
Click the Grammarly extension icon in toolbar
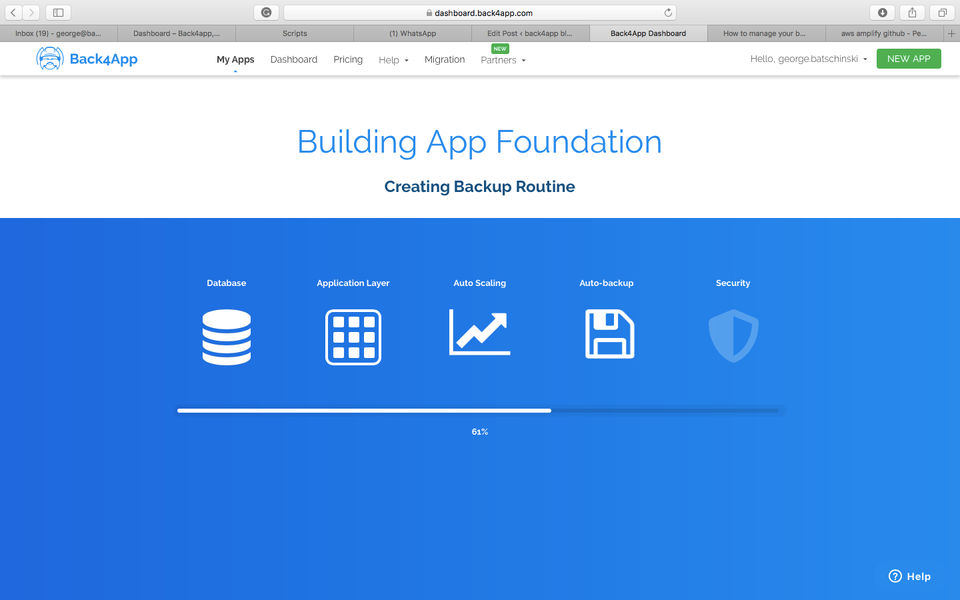(266, 12)
